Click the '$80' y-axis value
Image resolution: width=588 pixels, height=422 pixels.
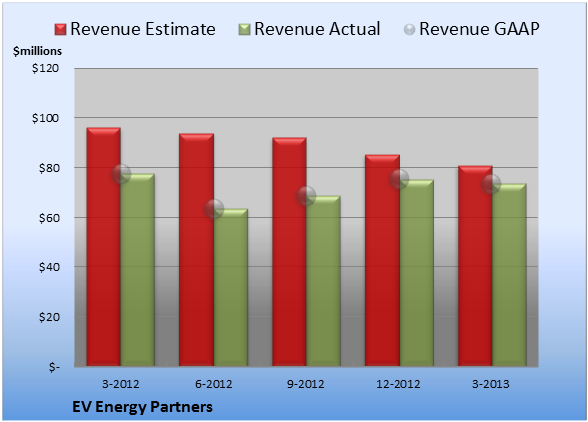pyautogui.click(x=49, y=168)
